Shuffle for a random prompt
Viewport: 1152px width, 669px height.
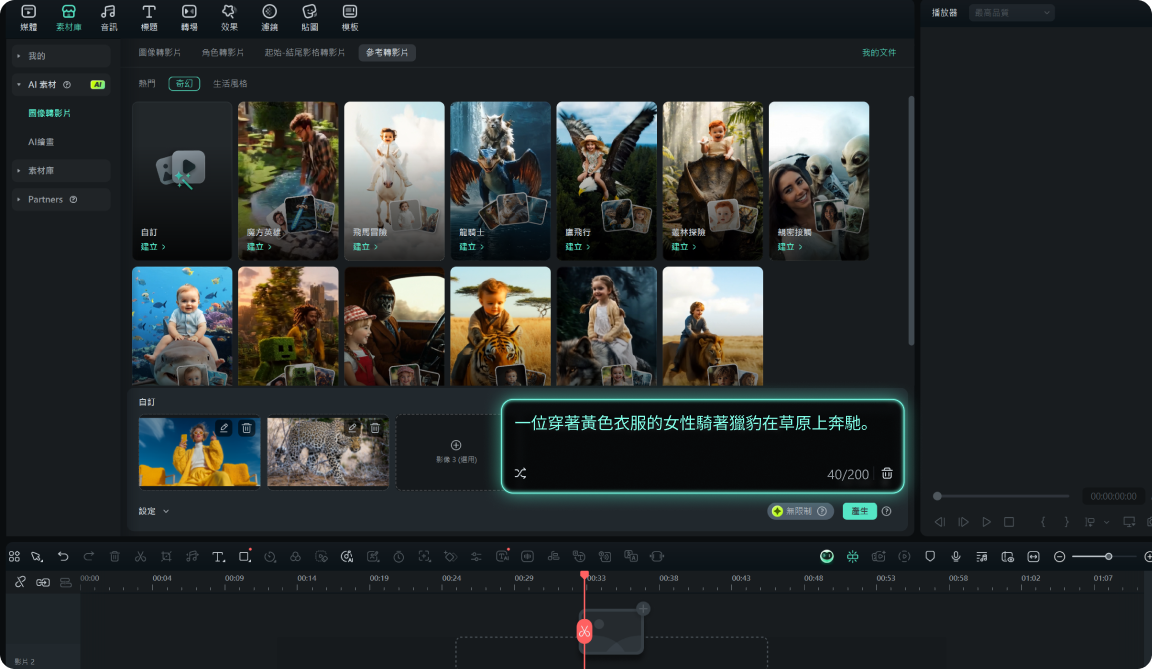pos(520,474)
